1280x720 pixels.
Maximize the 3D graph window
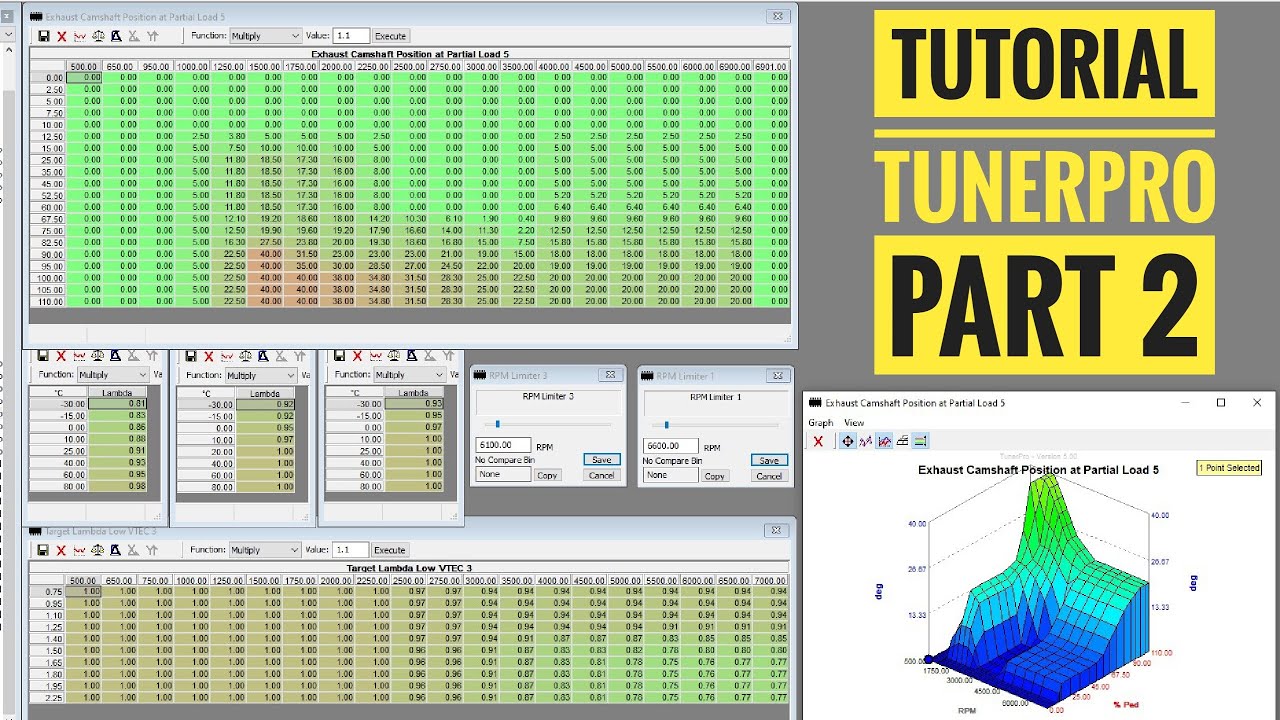[1221, 403]
